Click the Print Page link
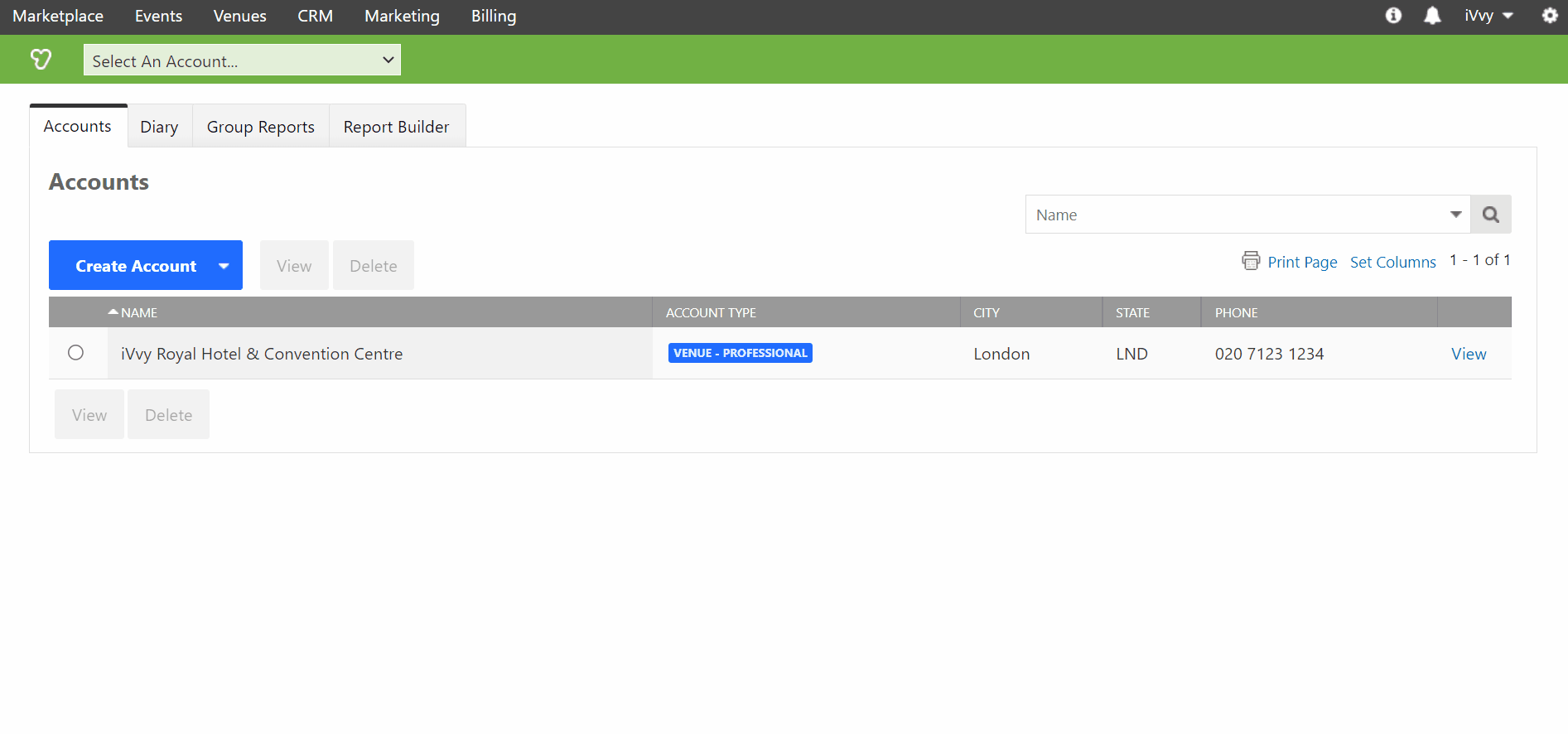The height and width of the screenshot is (734, 1568). pyautogui.click(x=1302, y=262)
